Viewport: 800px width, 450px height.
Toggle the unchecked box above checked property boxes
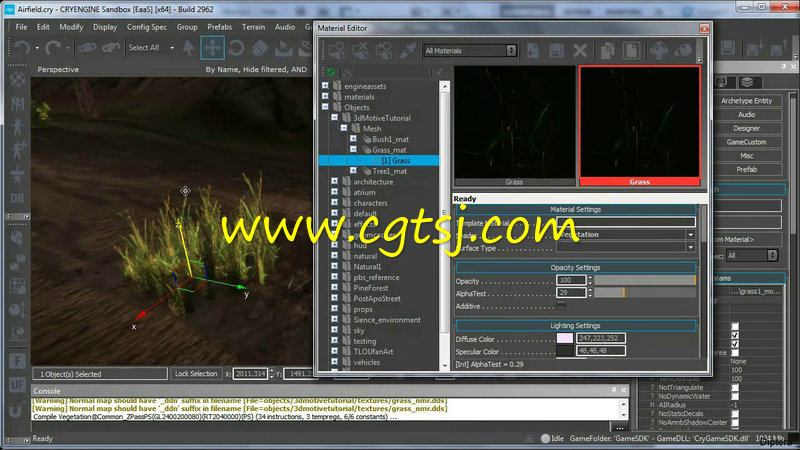(735, 326)
